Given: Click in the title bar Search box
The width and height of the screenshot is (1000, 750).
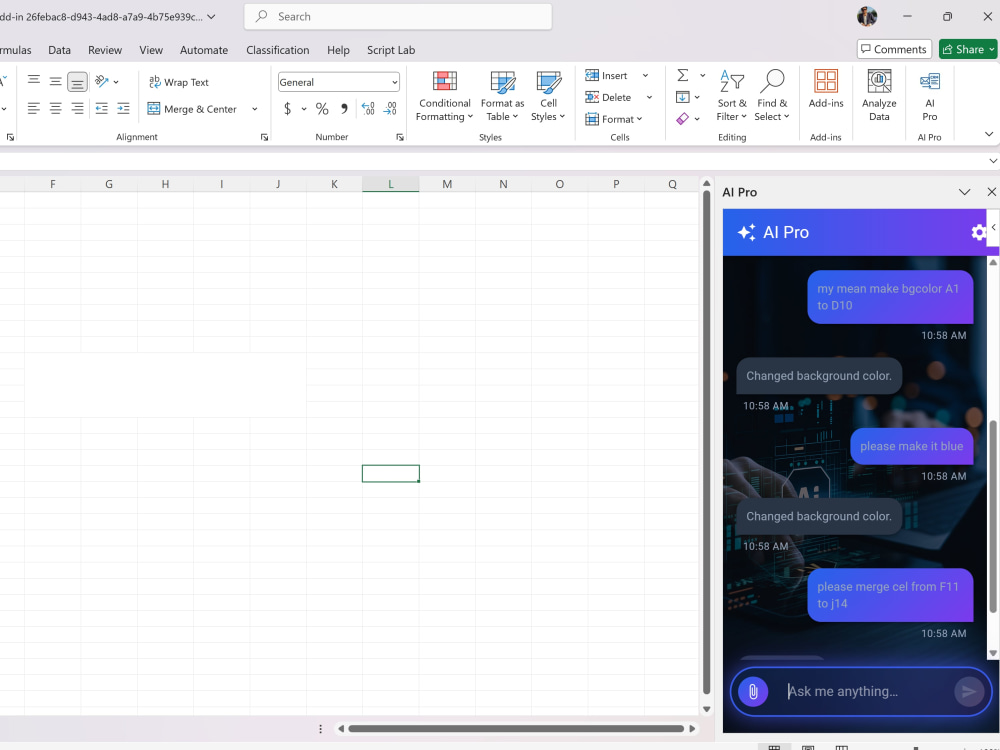Looking at the screenshot, I should tap(398, 17).
